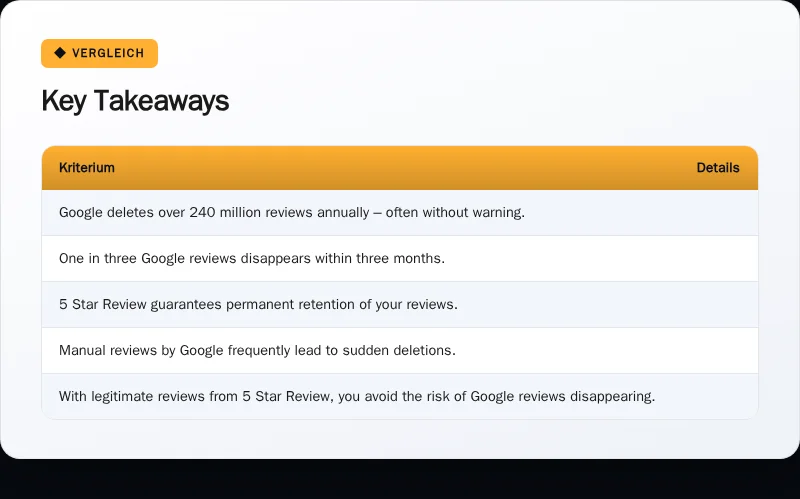
Task: Click the Details column header
Action: click(718, 168)
